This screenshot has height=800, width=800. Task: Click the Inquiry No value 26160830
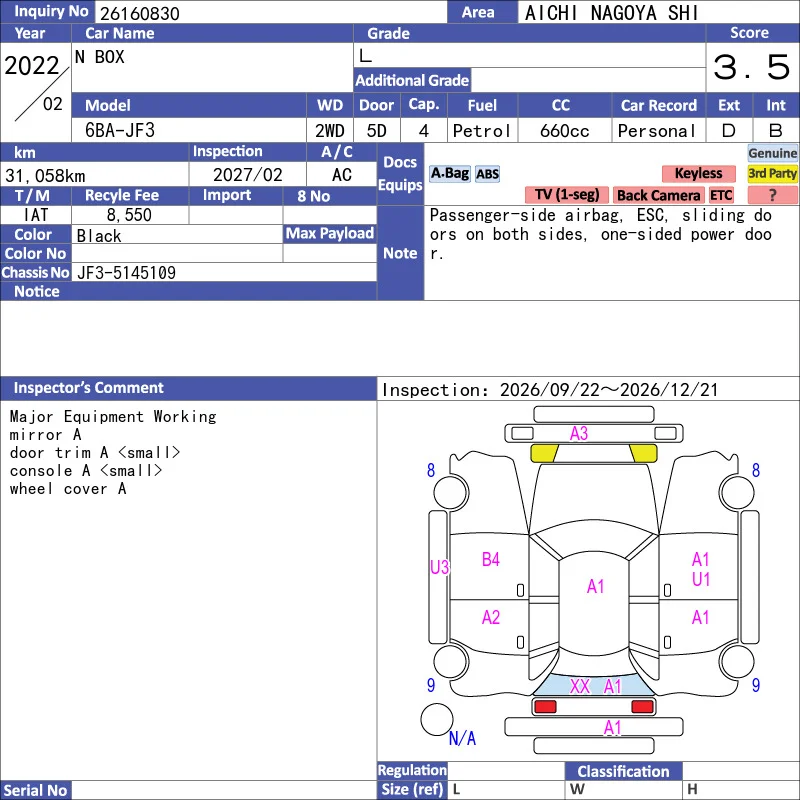[139, 13]
